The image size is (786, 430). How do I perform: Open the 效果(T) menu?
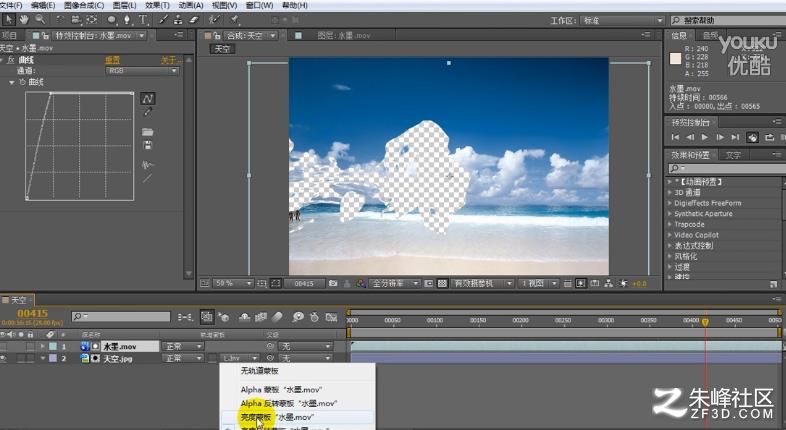(x=157, y=5)
